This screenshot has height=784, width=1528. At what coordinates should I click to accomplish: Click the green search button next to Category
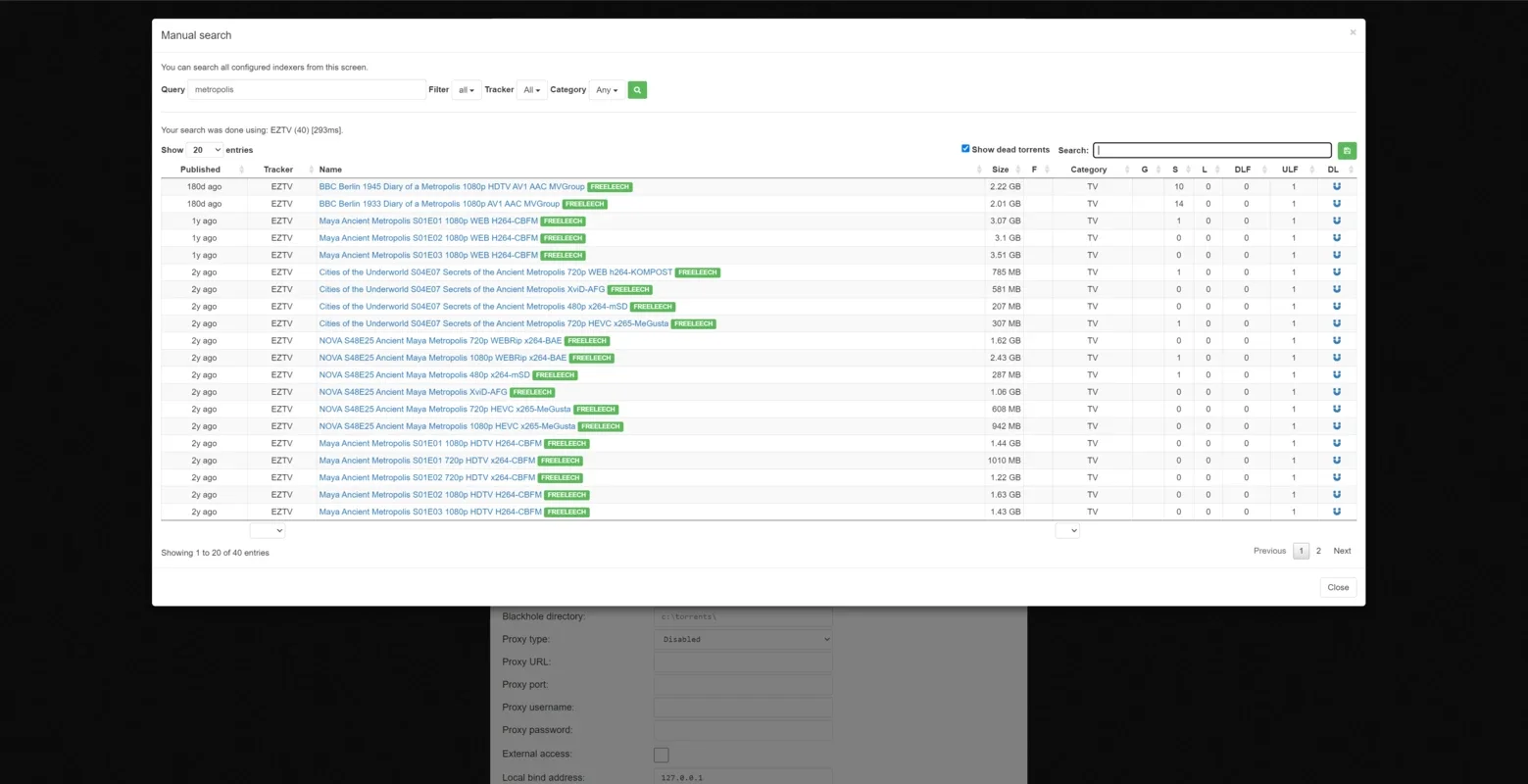click(637, 90)
